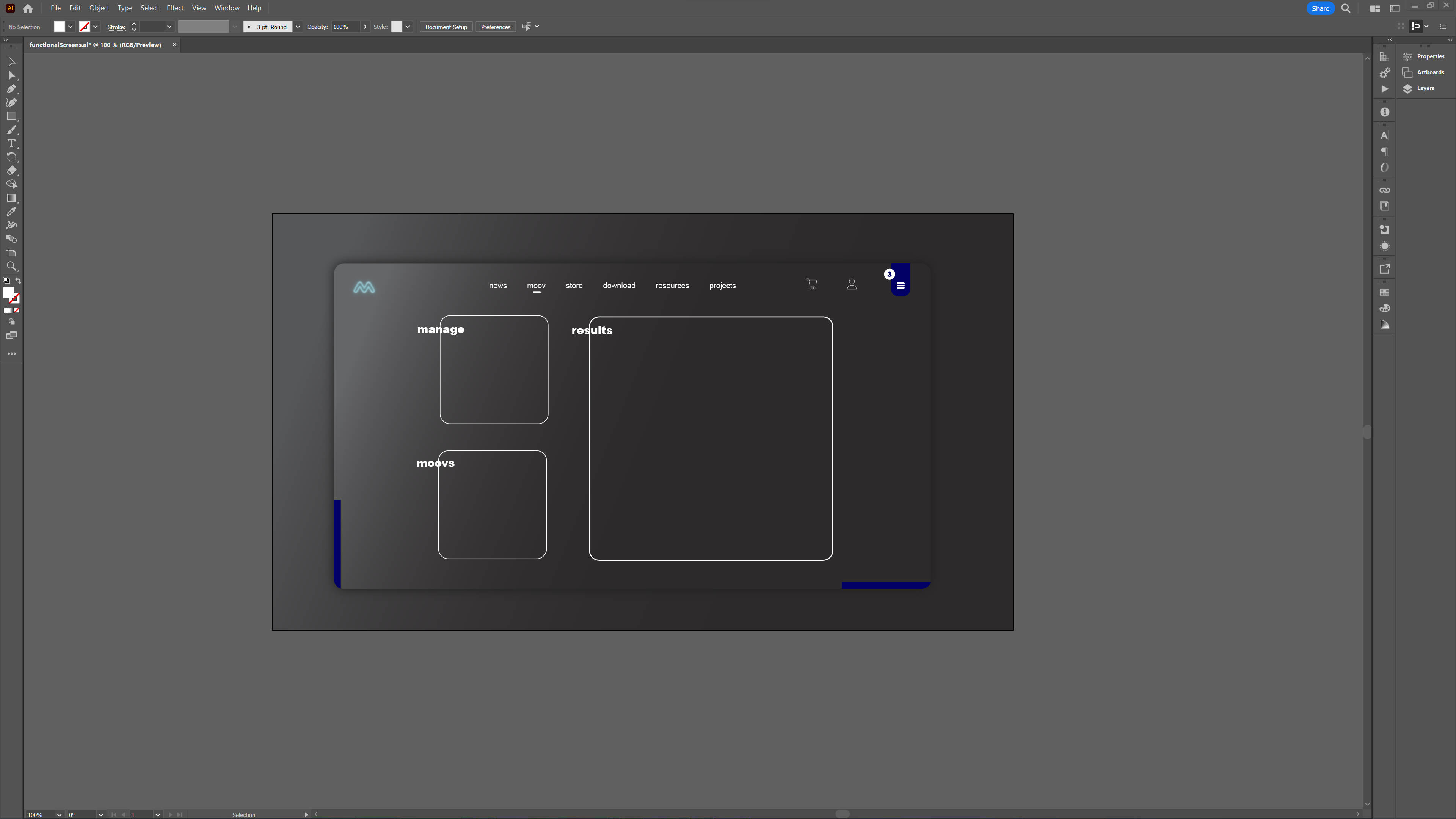Open the Properties panel
This screenshot has width=1456, height=819.
pyautogui.click(x=1423, y=56)
